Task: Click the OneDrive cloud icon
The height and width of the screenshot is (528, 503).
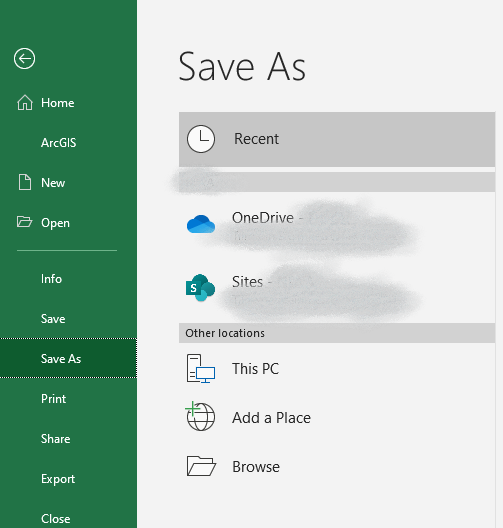Action: [x=201, y=224]
